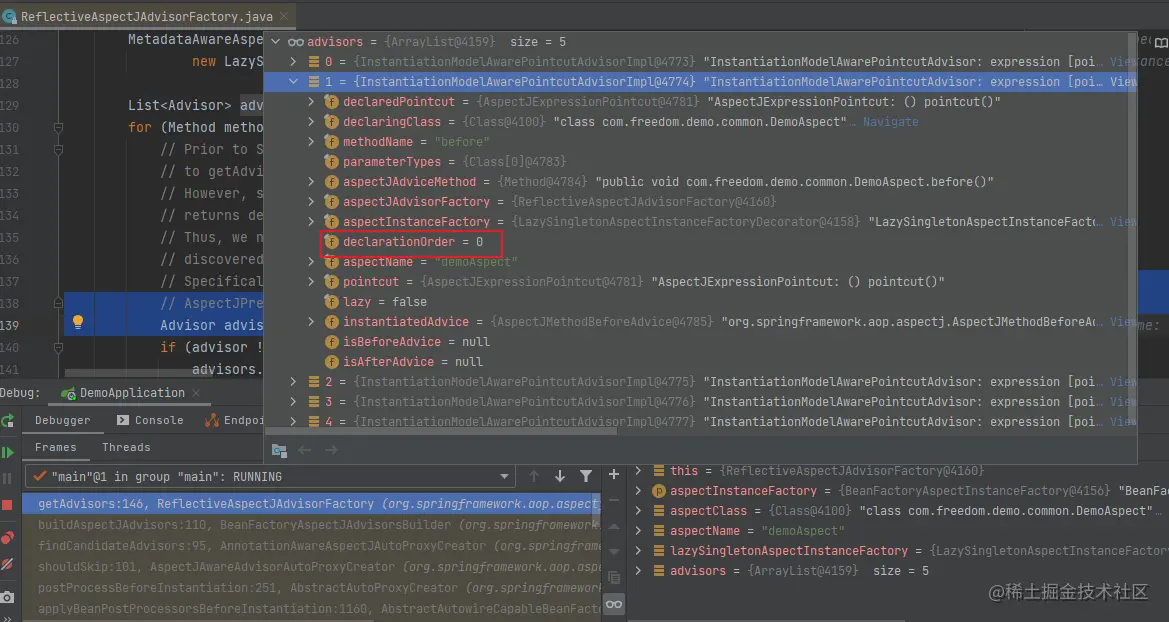Click the next frame down arrow
1169x622 pixels.
560,477
